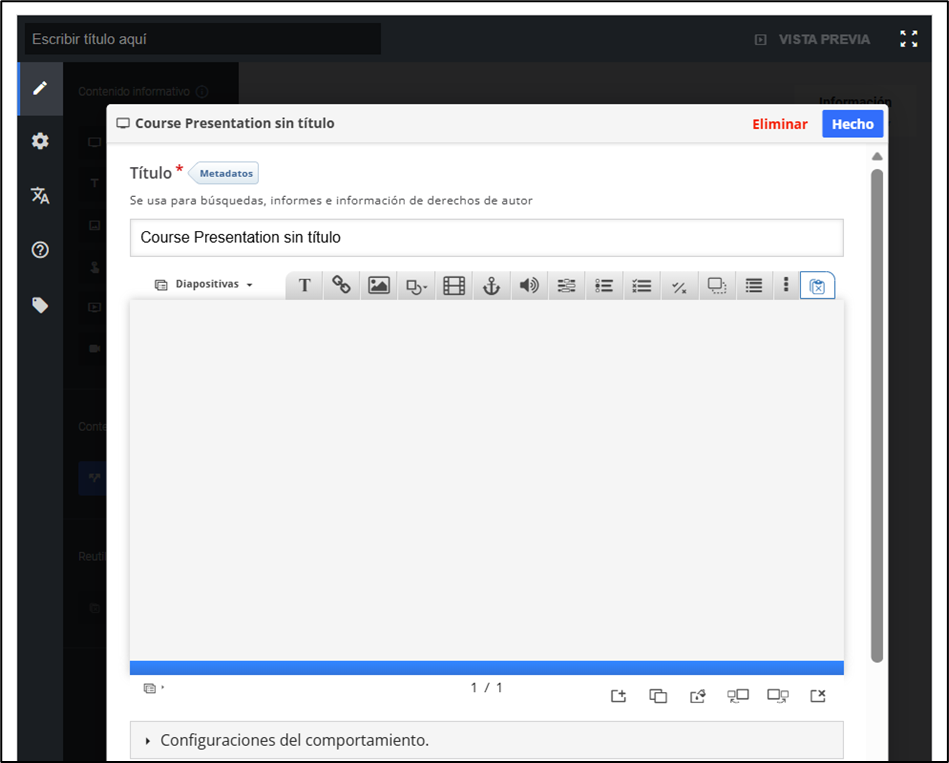The width and height of the screenshot is (949, 763).
Task: Select the Text tool in slide toolbar
Action: click(x=304, y=286)
